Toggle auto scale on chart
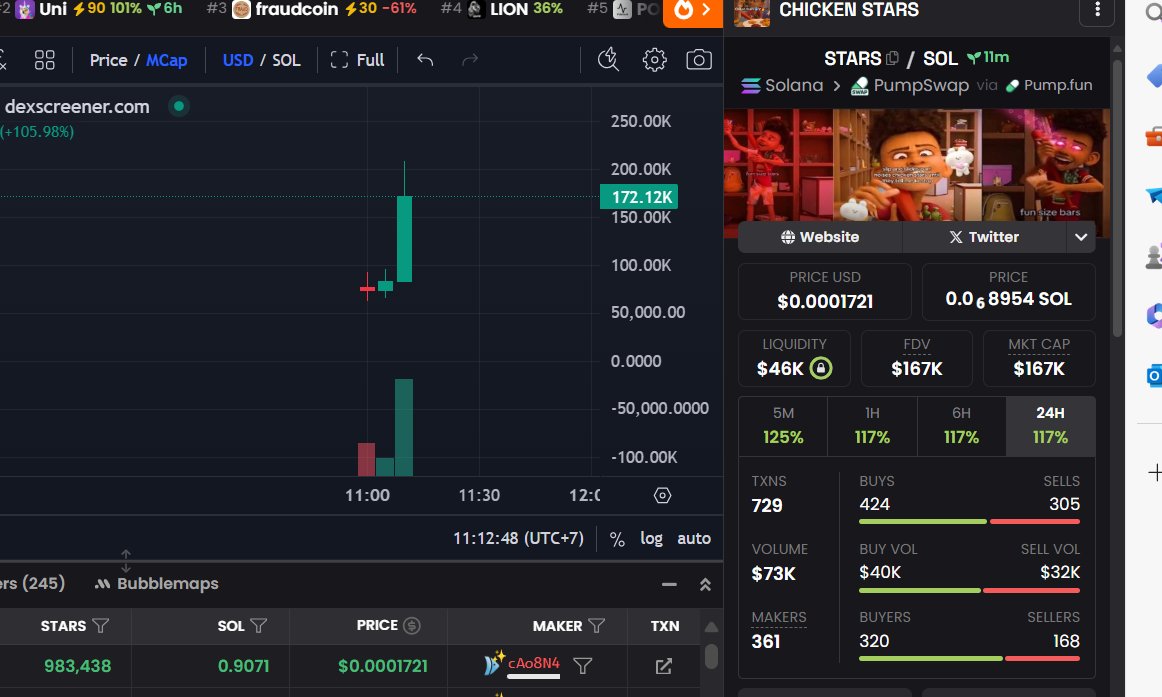 (694, 538)
